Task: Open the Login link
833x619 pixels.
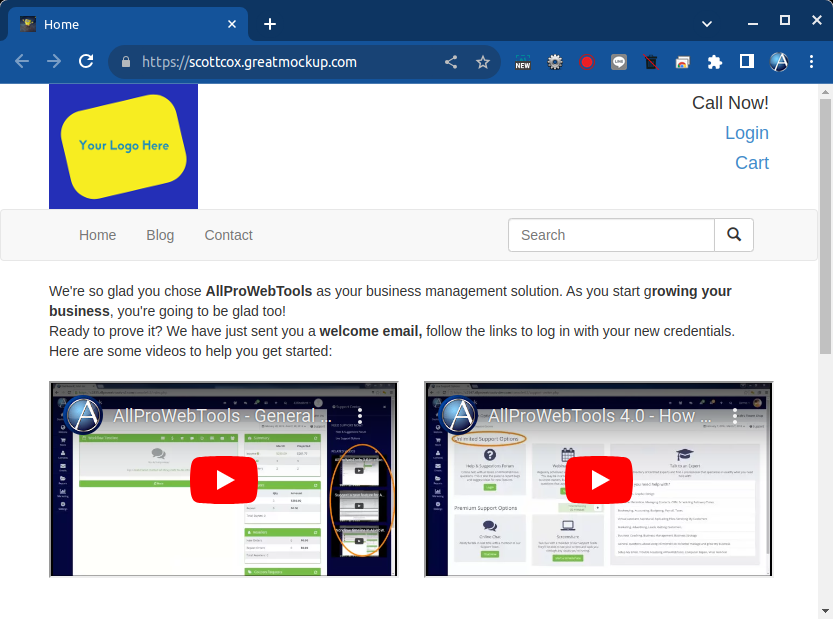Action: pyautogui.click(x=746, y=133)
